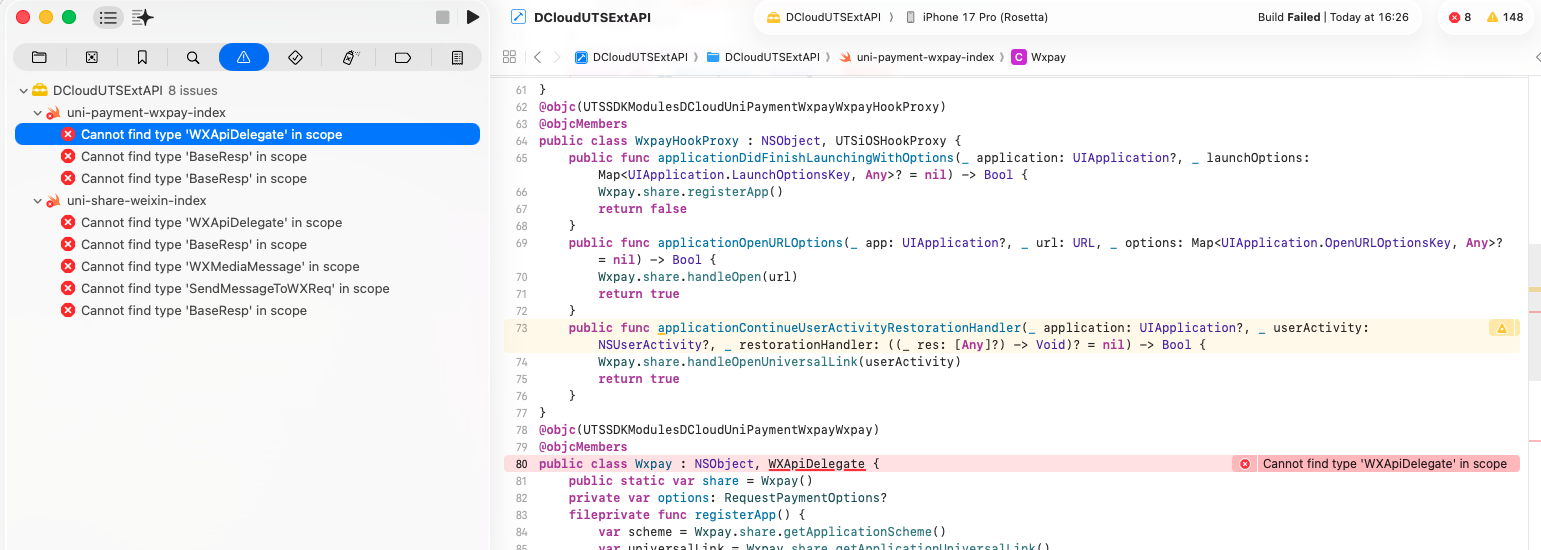Click the Run play button
This screenshot has height=550, width=1541.
[x=473, y=17]
